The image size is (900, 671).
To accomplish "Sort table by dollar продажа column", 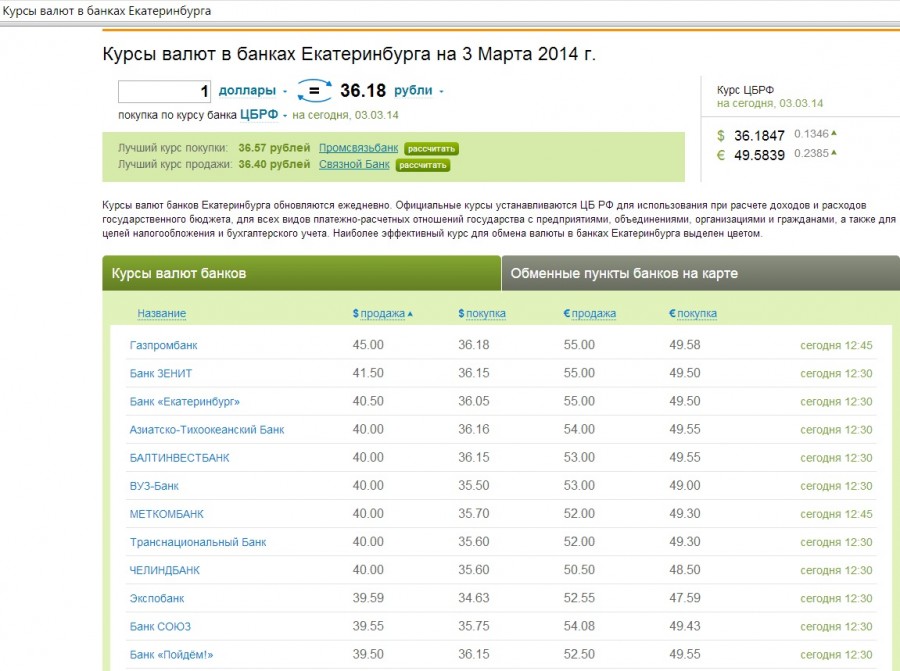I will pyautogui.click(x=382, y=313).
